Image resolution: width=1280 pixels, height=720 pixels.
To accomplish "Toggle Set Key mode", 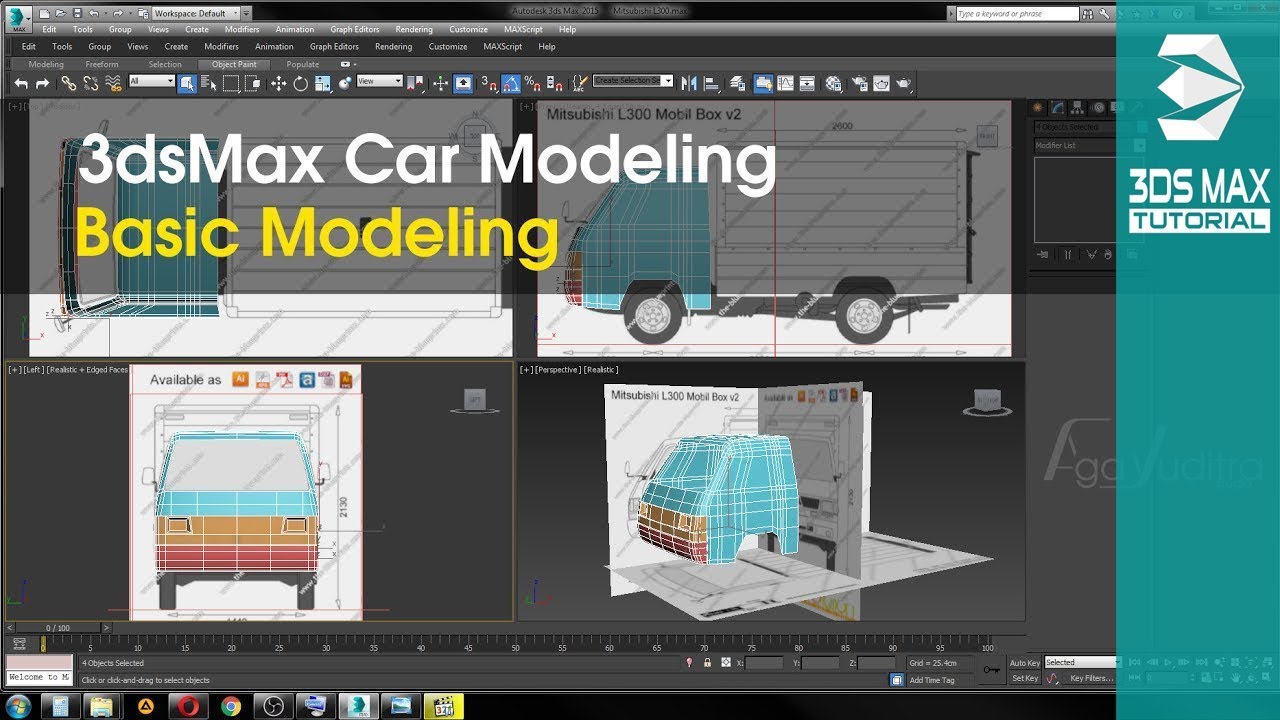I will tap(1024, 678).
